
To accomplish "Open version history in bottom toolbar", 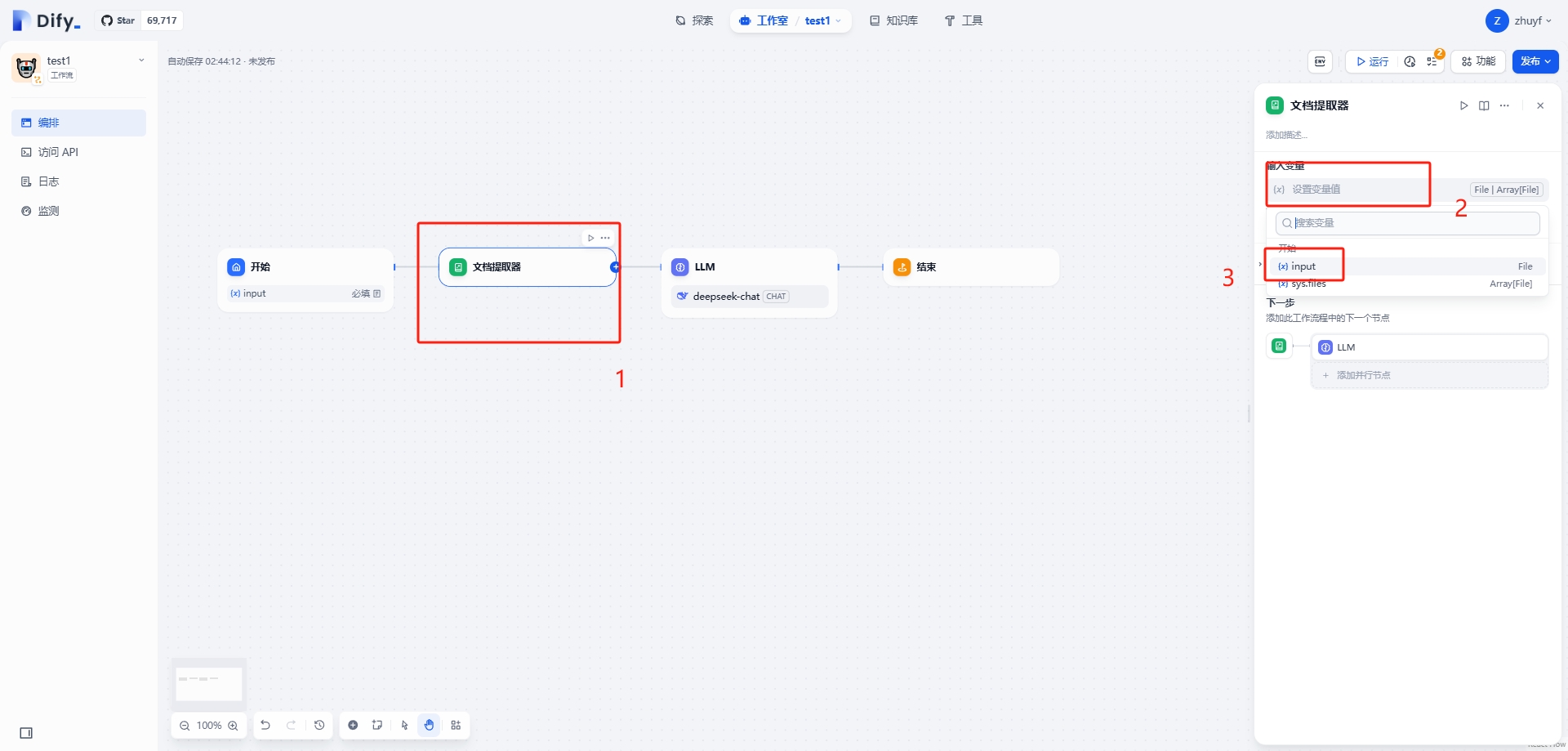I will (x=319, y=726).
